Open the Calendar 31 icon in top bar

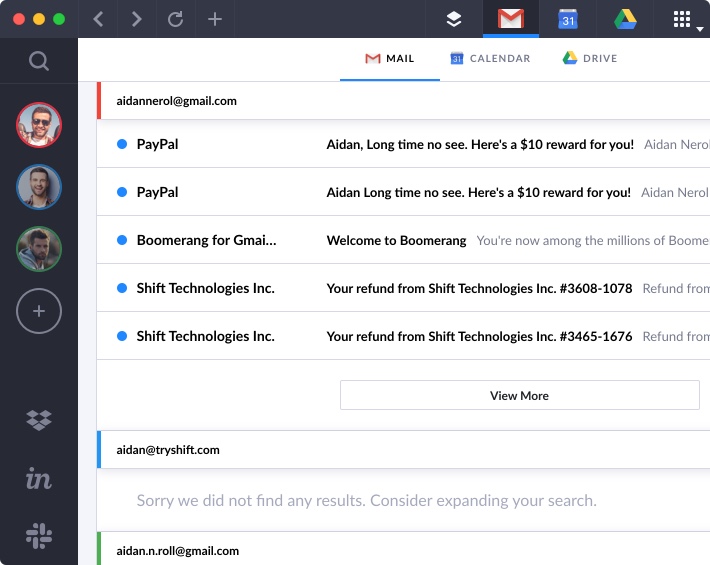(x=568, y=19)
